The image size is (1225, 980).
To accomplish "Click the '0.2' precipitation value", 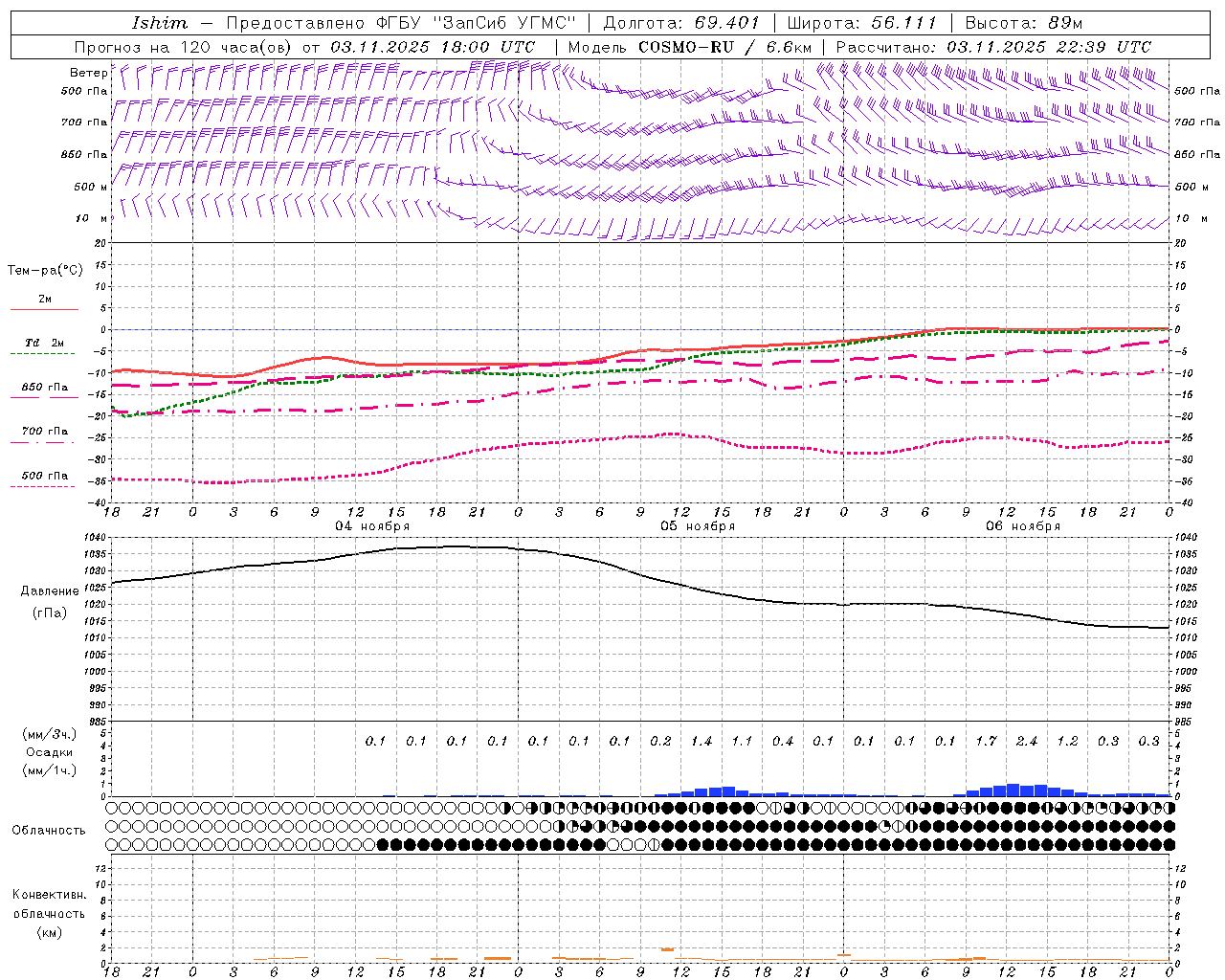I will coord(660,741).
